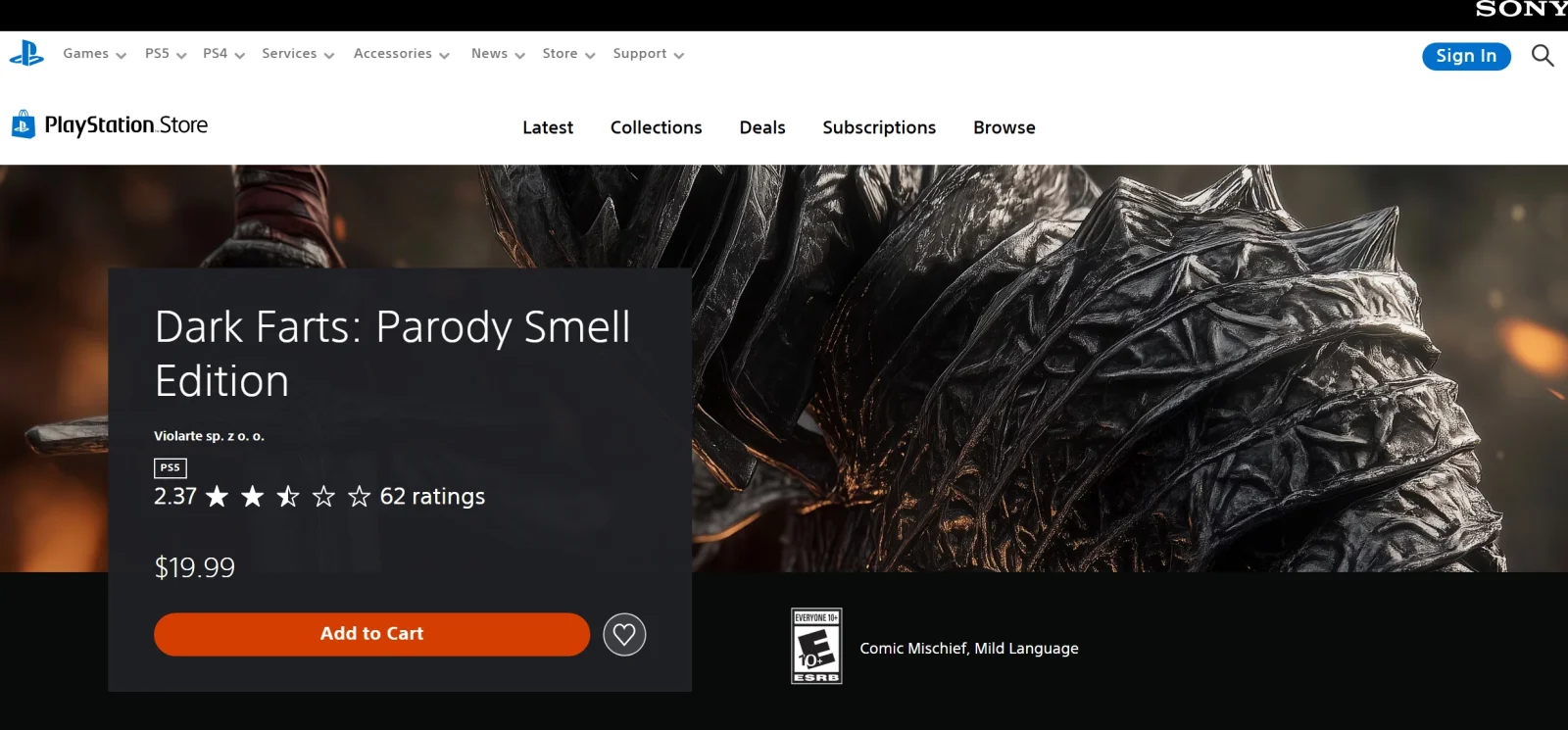The image size is (1568, 730).
Task: Click the Sony logo in top bar
Action: click(1521, 9)
